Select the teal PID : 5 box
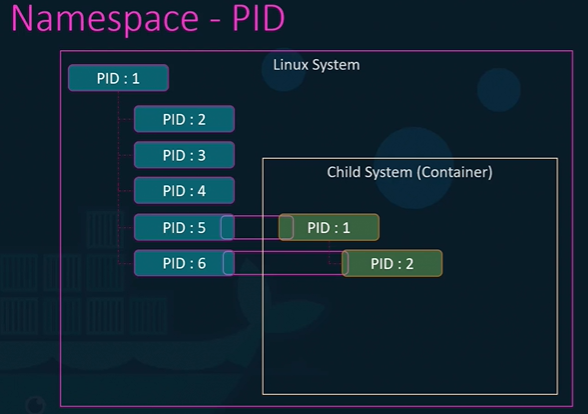The image size is (588, 414). tap(184, 227)
